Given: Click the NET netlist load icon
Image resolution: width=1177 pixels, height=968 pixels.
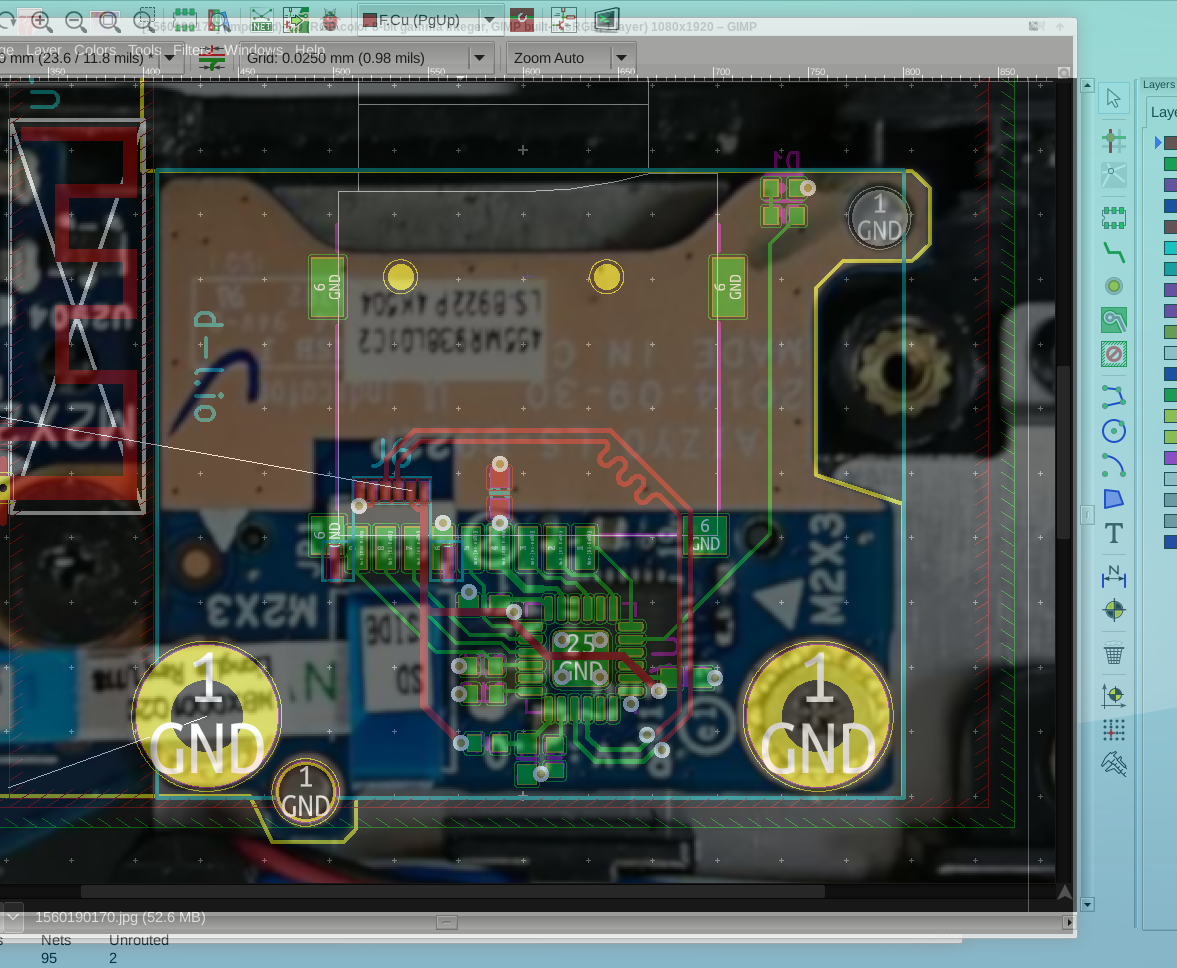Looking at the screenshot, I should (x=262, y=20).
